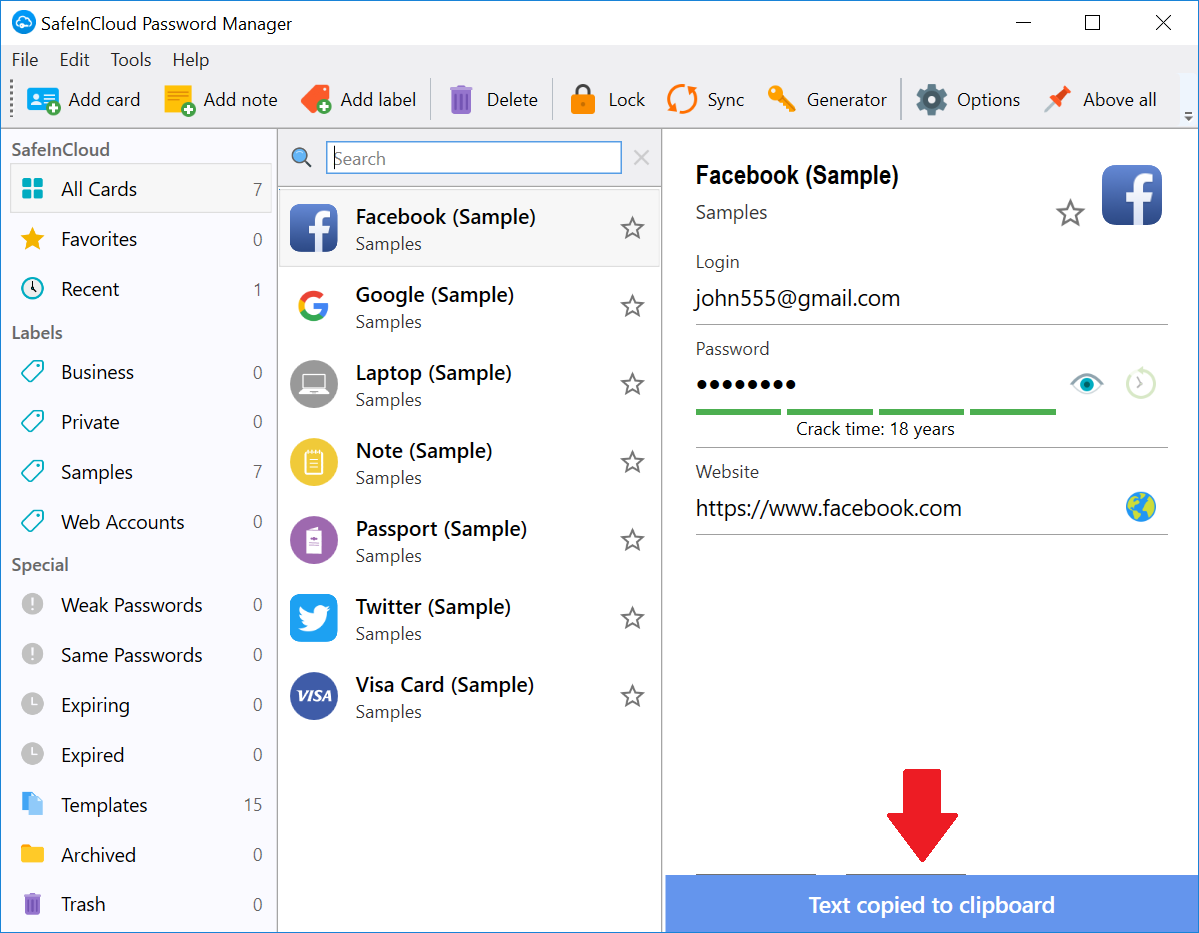Filter by Private label

tap(141, 422)
